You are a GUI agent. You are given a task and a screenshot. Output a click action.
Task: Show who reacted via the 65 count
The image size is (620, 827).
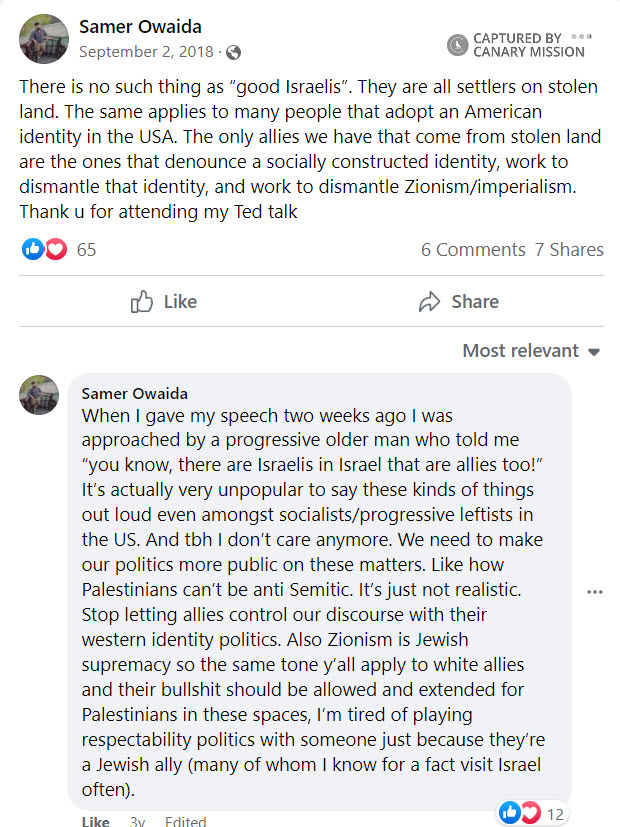86,250
